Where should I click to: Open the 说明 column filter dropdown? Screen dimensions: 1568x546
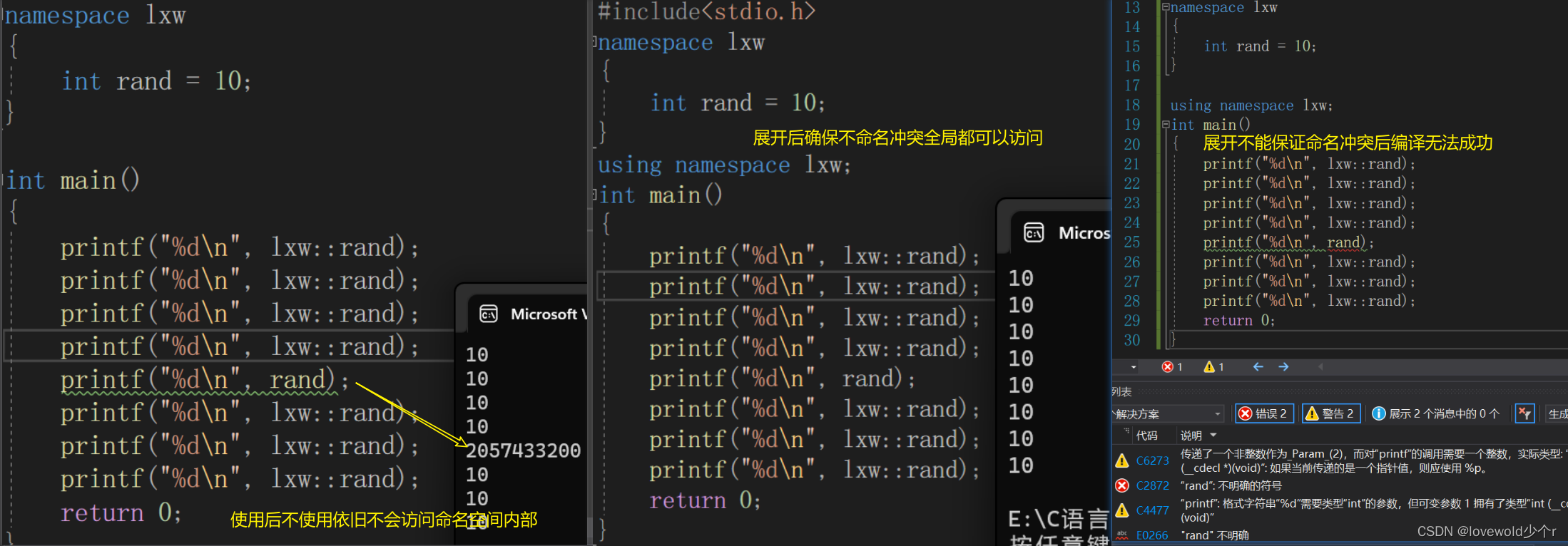point(1213,436)
